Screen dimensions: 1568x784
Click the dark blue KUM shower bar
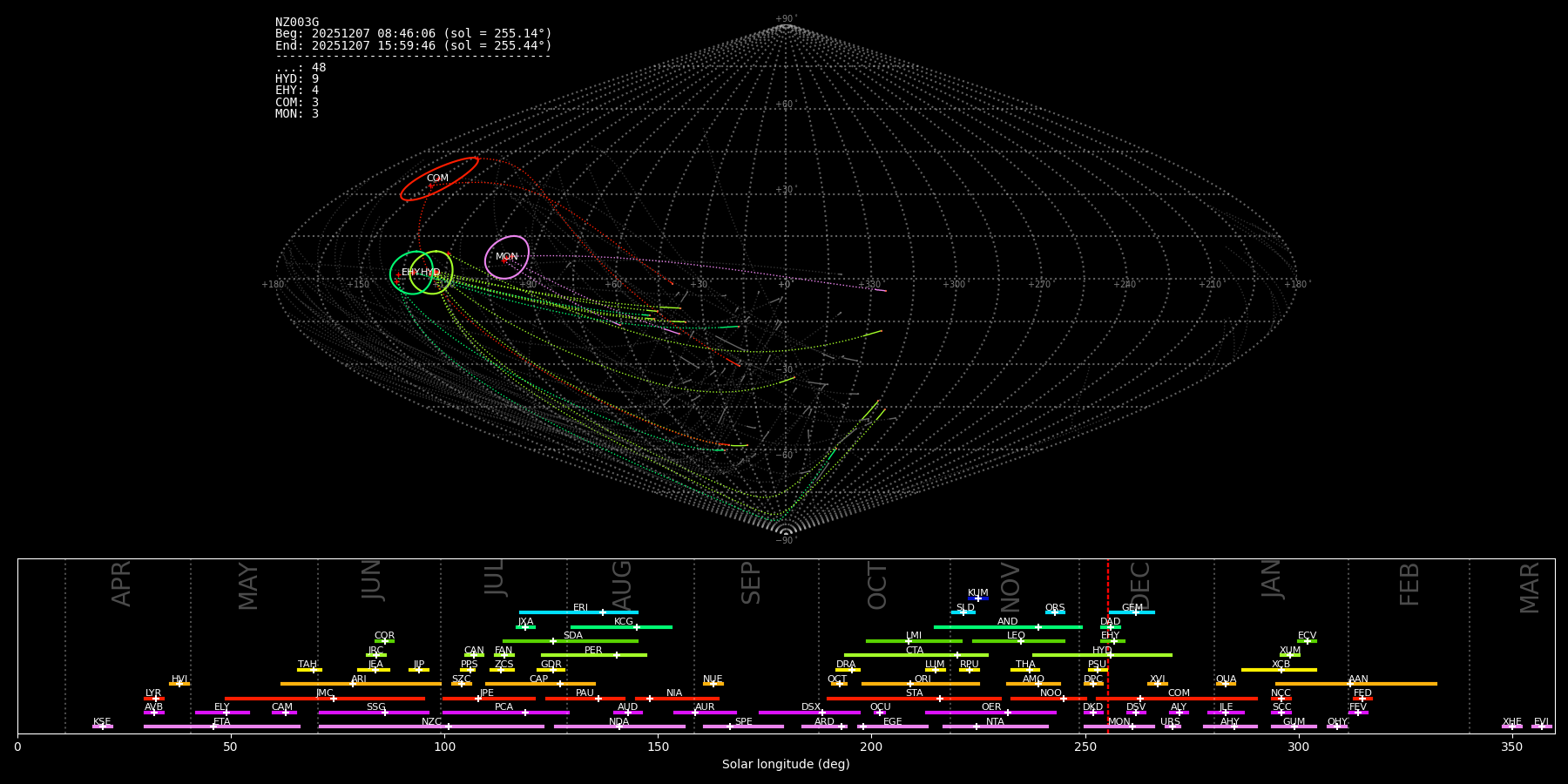pyautogui.click(x=978, y=598)
